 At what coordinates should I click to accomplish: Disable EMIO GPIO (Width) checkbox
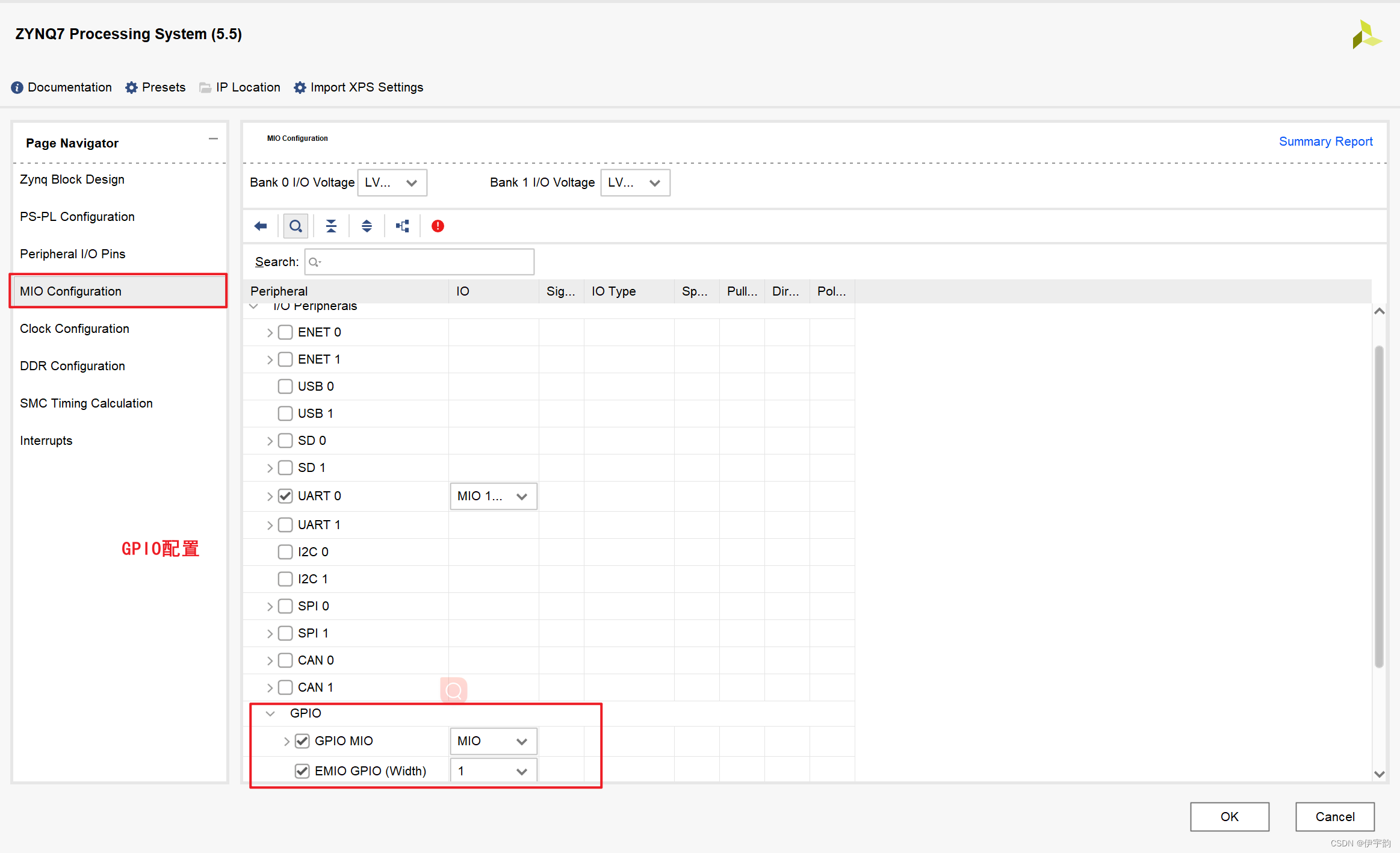click(302, 771)
